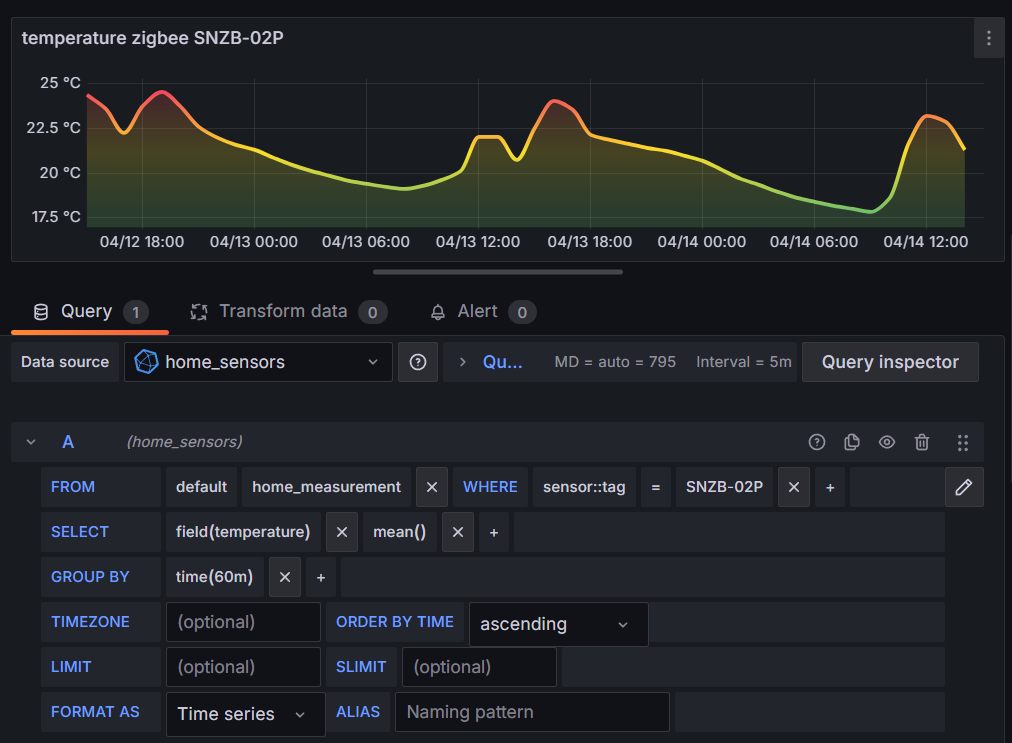Click the panel title temperature zigbee SNZB-02P
The width and height of the screenshot is (1012, 743).
point(152,38)
